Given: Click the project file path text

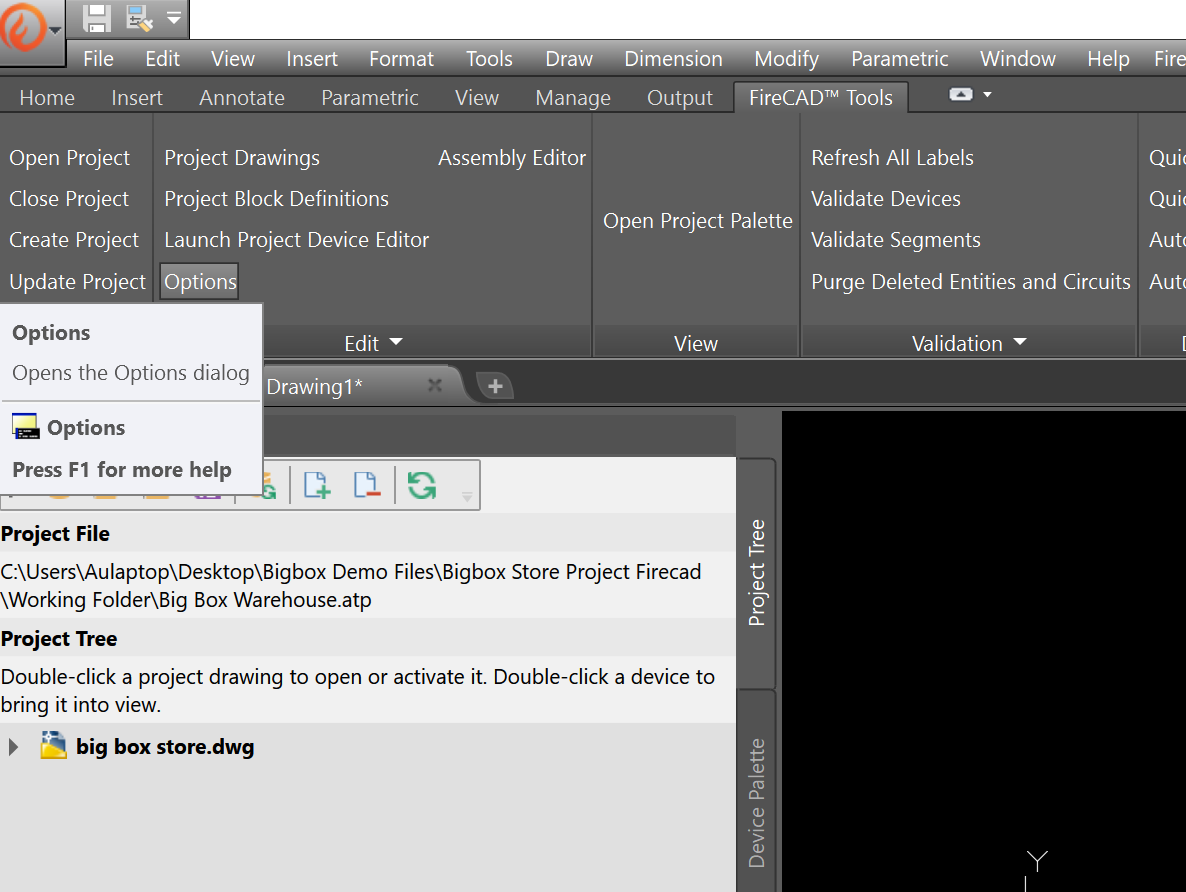Looking at the screenshot, I should 351,585.
